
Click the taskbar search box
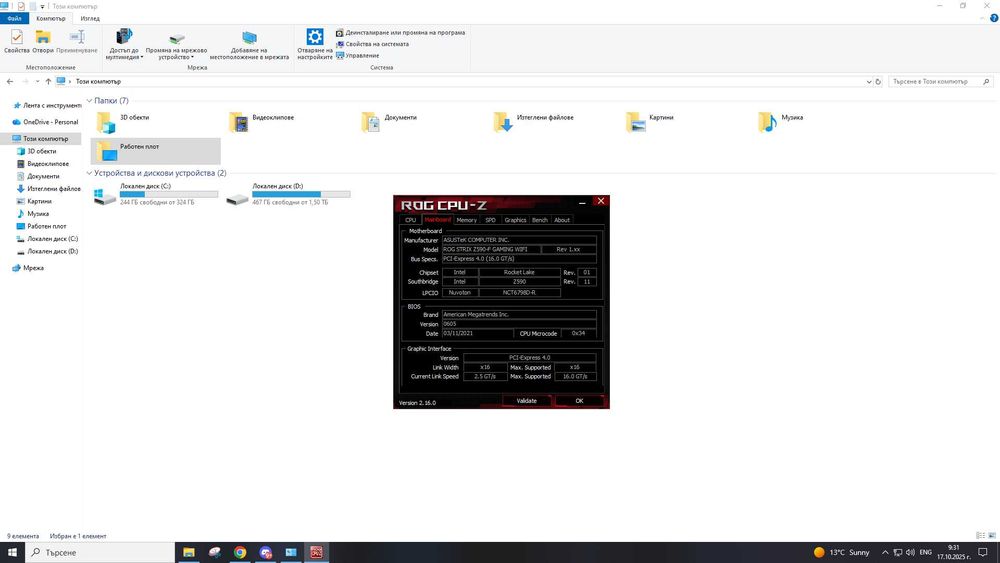[x=100, y=552]
